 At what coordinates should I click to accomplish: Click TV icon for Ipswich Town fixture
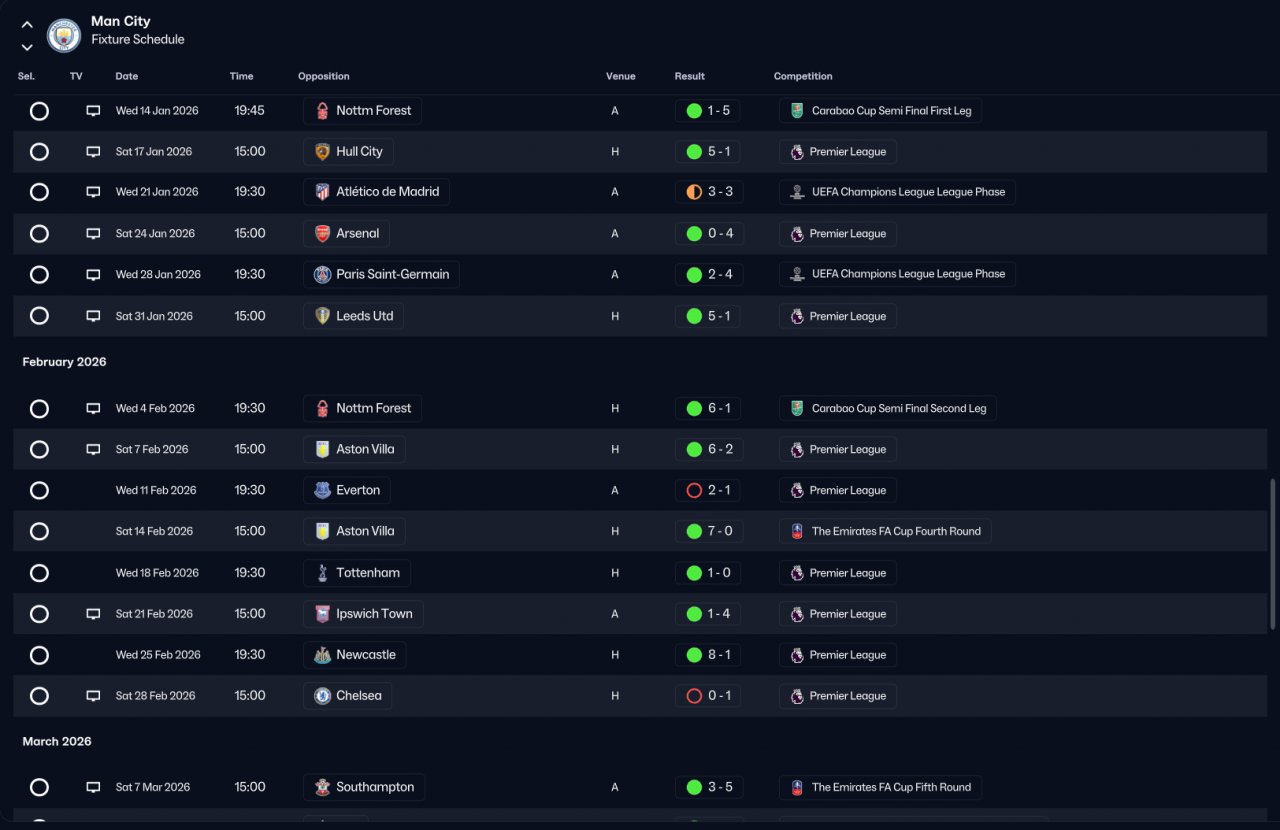pyautogui.click(x=93, y=614)
